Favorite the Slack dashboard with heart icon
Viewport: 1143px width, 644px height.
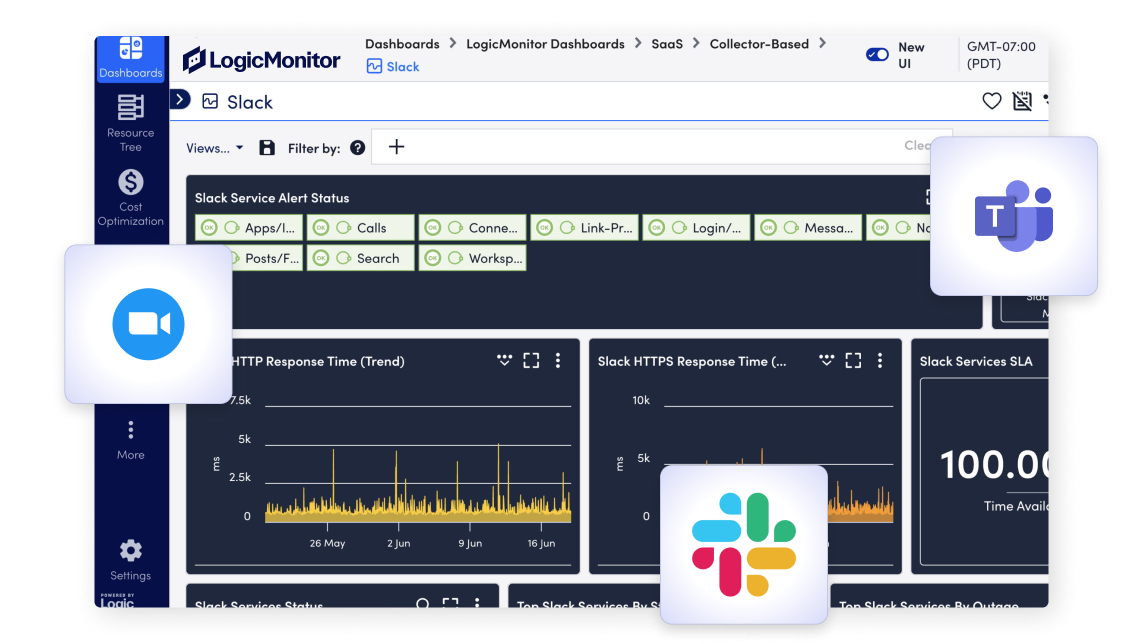pos(991,101)
